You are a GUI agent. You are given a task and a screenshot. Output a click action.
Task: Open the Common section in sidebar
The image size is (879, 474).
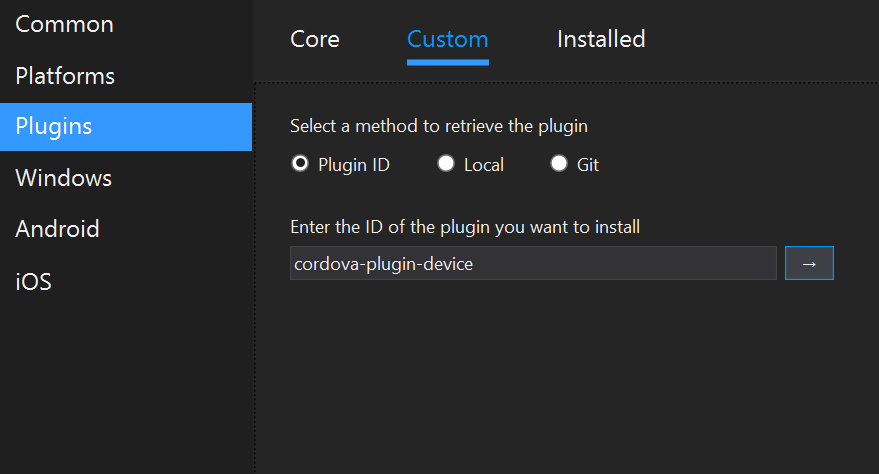pyautogui.click(x=64, y=24)
